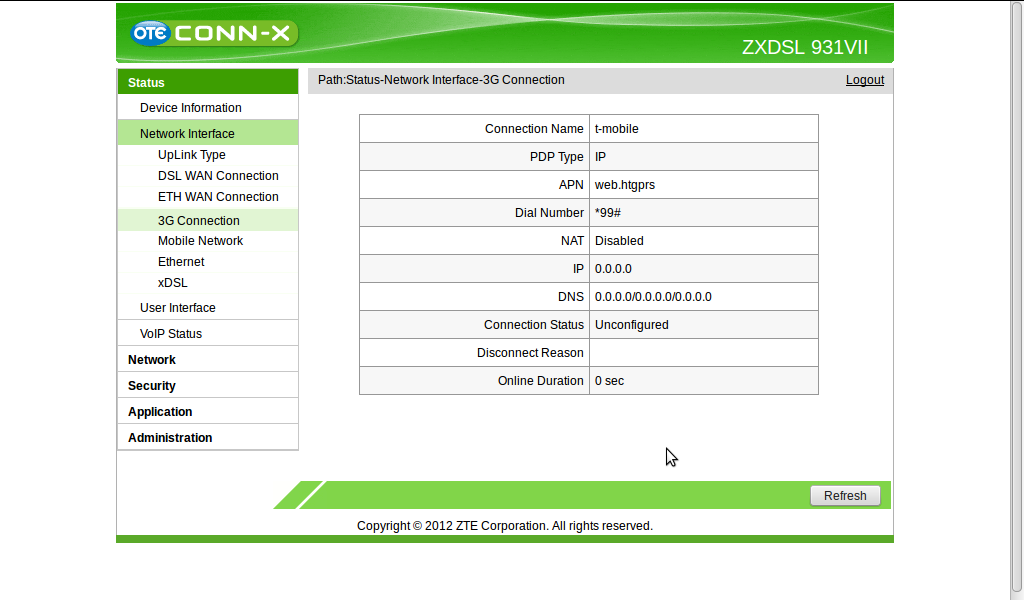Click the OTE CONN-X logo
This screenshot has height=600, width=1024.
[214, 33]
